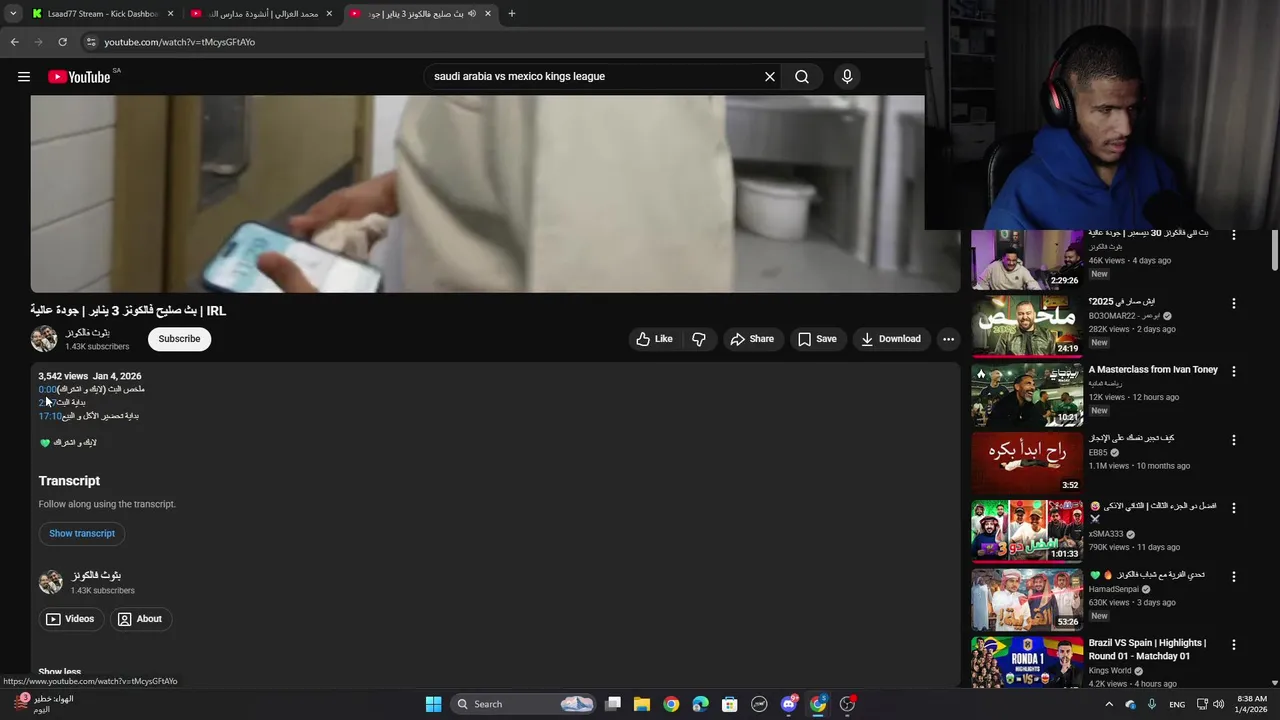Open a new browser tab
This screenshot has width=1280, height=720.
[x=512, y=14]
